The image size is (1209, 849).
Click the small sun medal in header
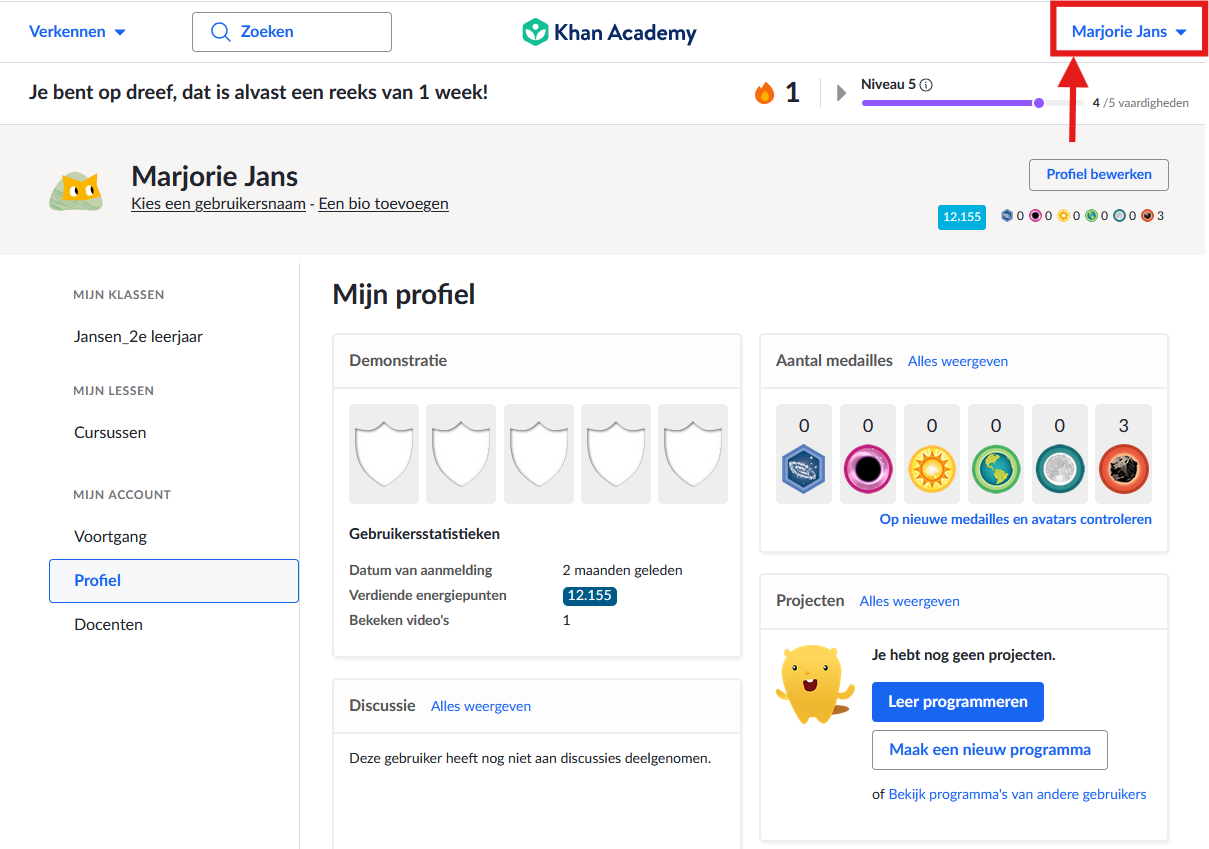coord(1063,216)
